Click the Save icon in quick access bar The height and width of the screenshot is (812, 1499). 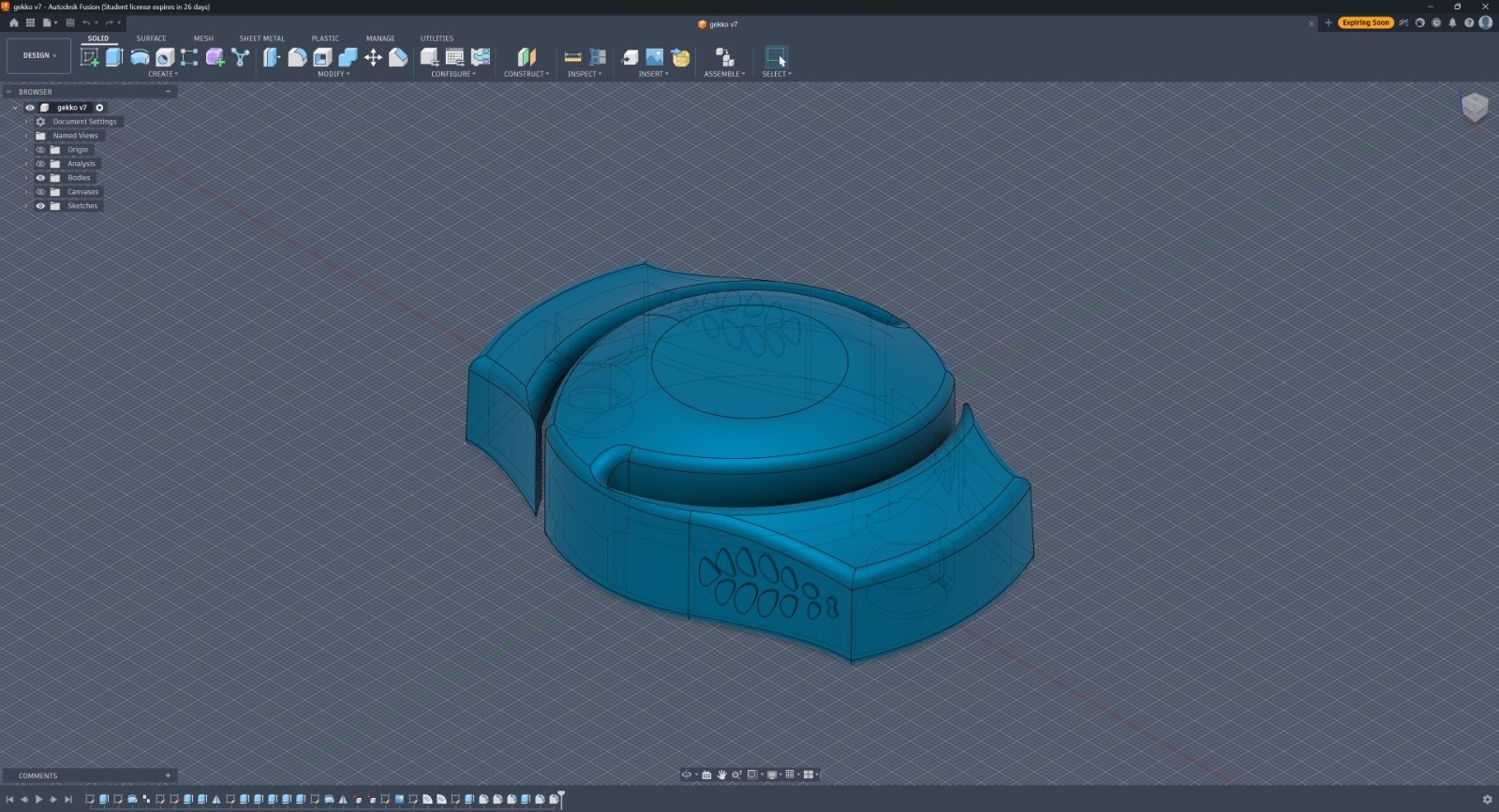click(70, 22)
